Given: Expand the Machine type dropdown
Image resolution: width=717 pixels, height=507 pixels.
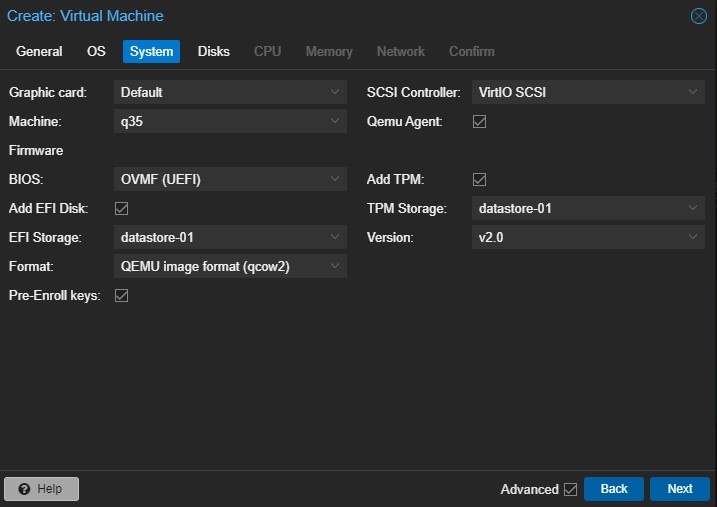Looking at the screenshot, I should click(x=230, y=121).
